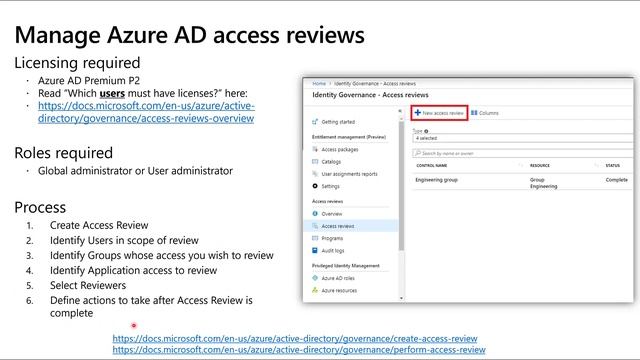Click the Complete status cell
Screen dimensions: 640x360
616,180
